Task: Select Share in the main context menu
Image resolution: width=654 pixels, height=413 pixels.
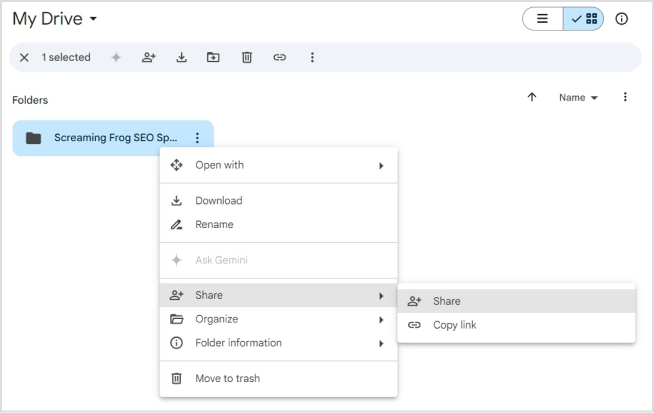Action: pos(278,295)
